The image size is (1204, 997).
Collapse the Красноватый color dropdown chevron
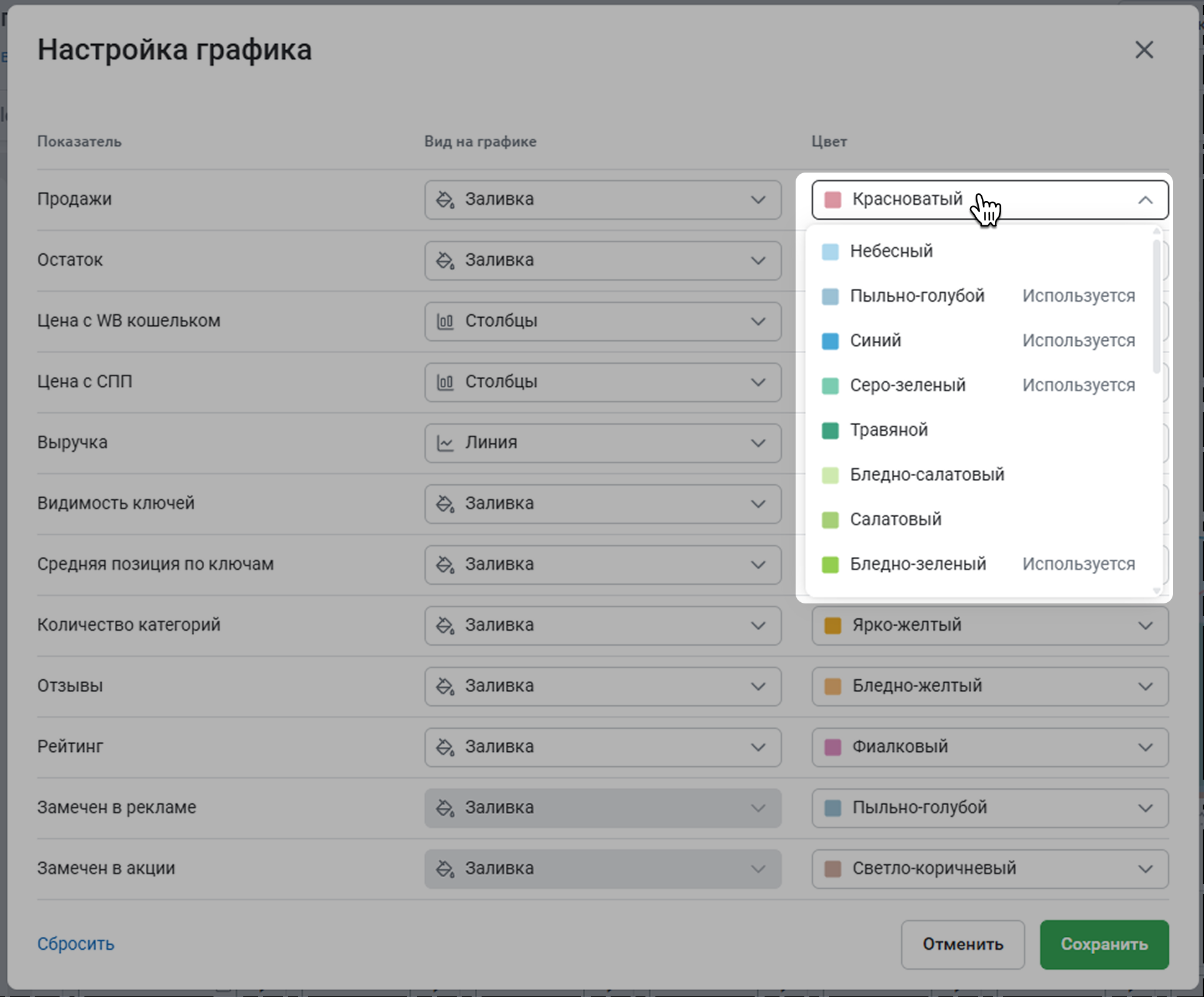coord(1145,200)
